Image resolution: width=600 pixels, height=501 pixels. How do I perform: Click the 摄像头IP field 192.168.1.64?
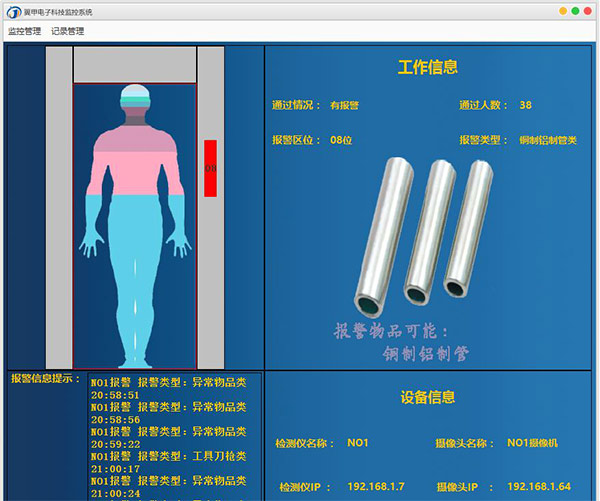[538, 487]
